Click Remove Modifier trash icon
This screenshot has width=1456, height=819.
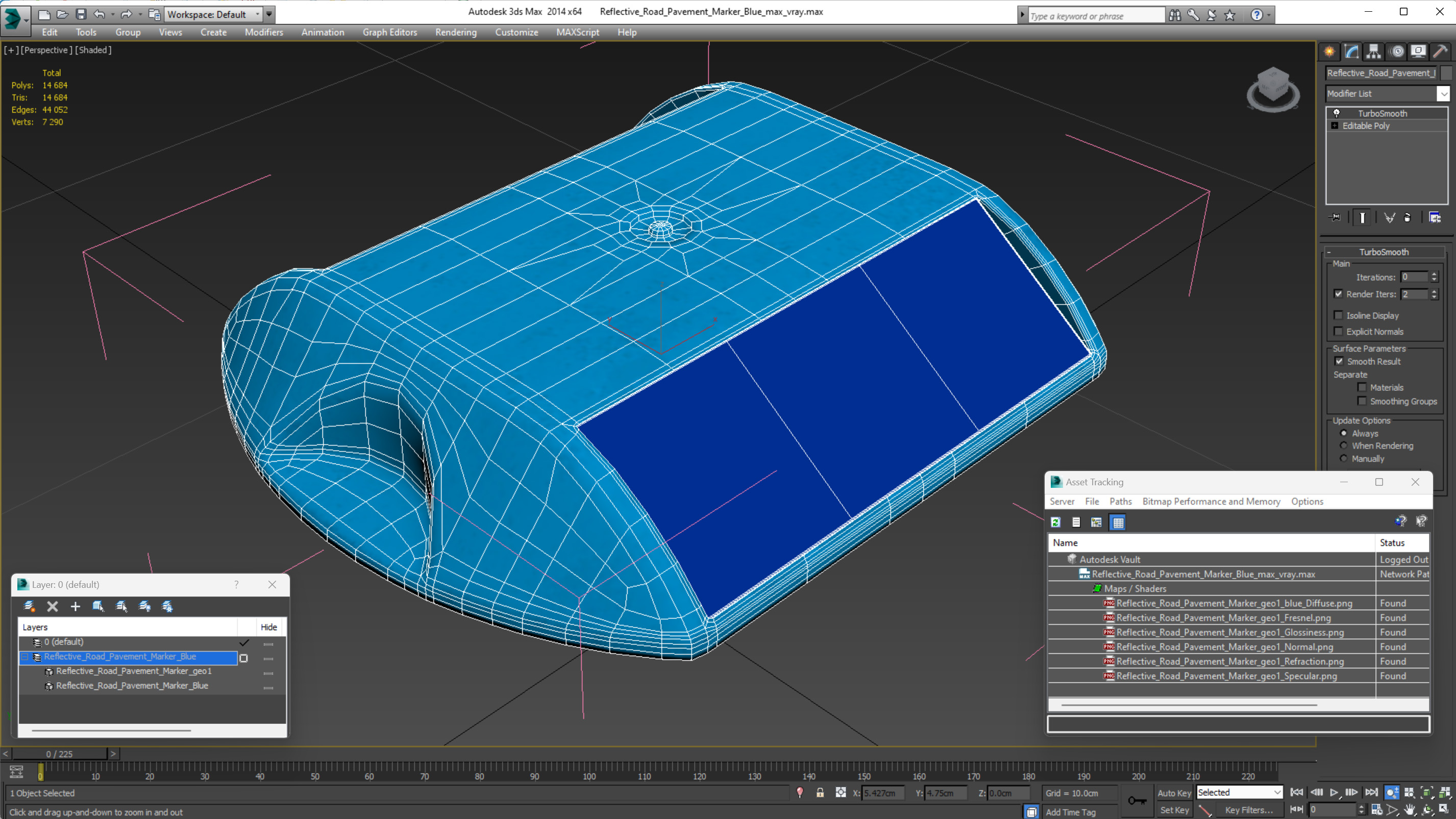(1408, 217)
